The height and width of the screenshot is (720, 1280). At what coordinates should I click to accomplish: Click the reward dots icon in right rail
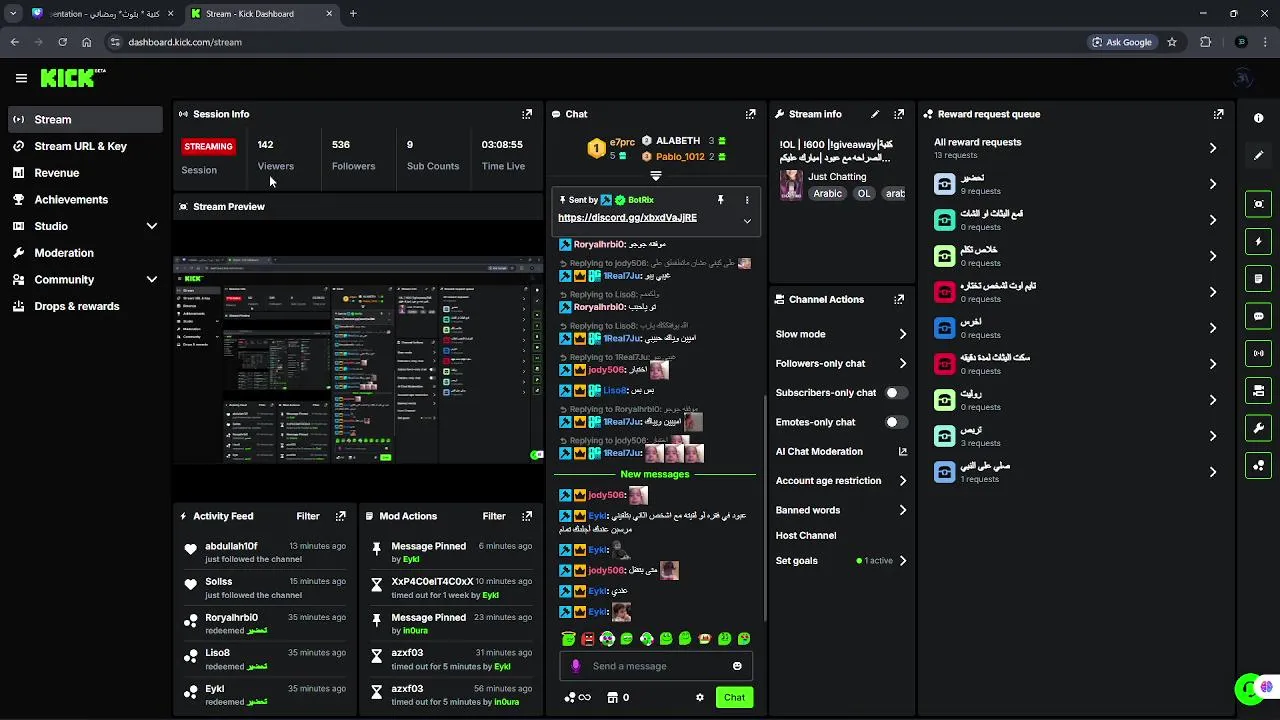coord(1258,465)
